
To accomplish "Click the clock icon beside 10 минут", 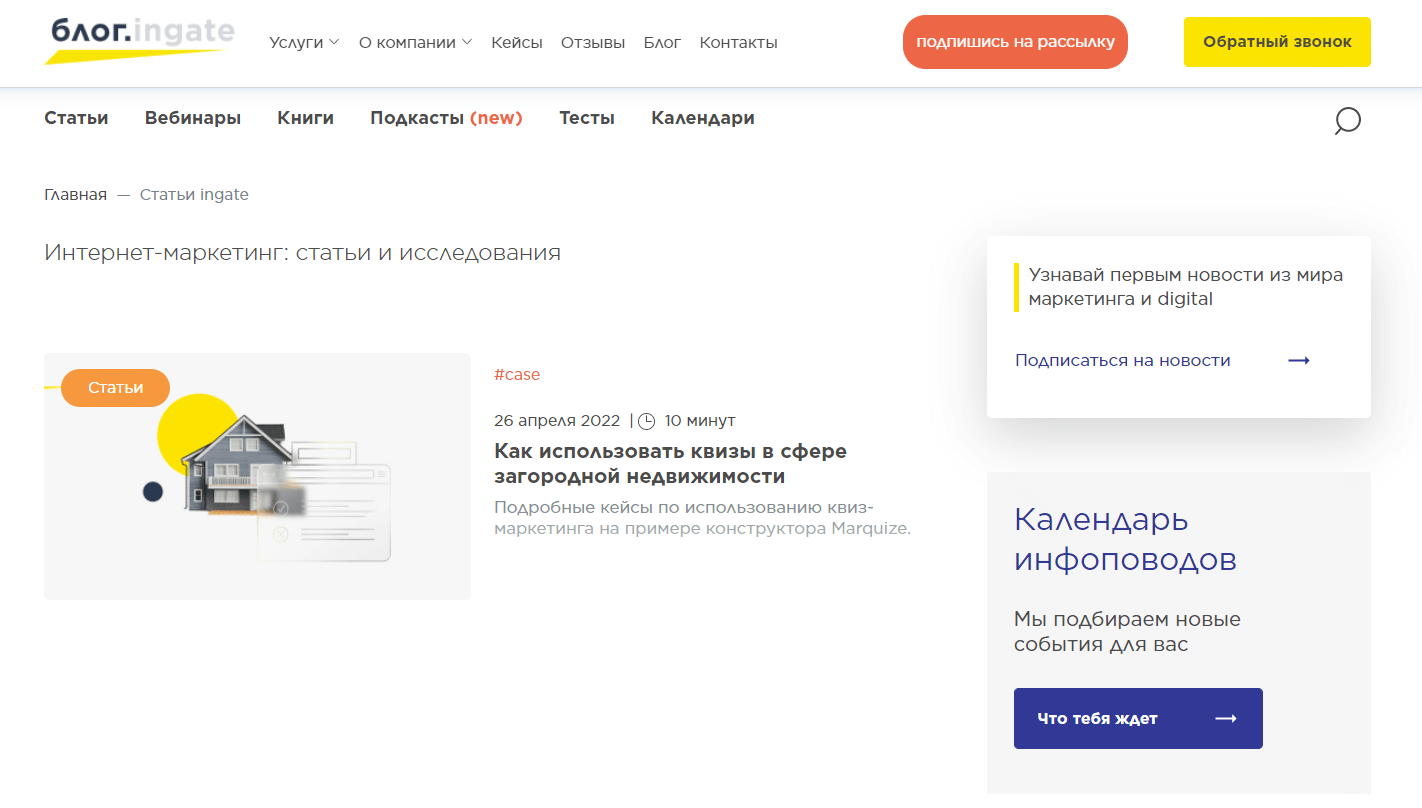I will (x=647, y=421).
